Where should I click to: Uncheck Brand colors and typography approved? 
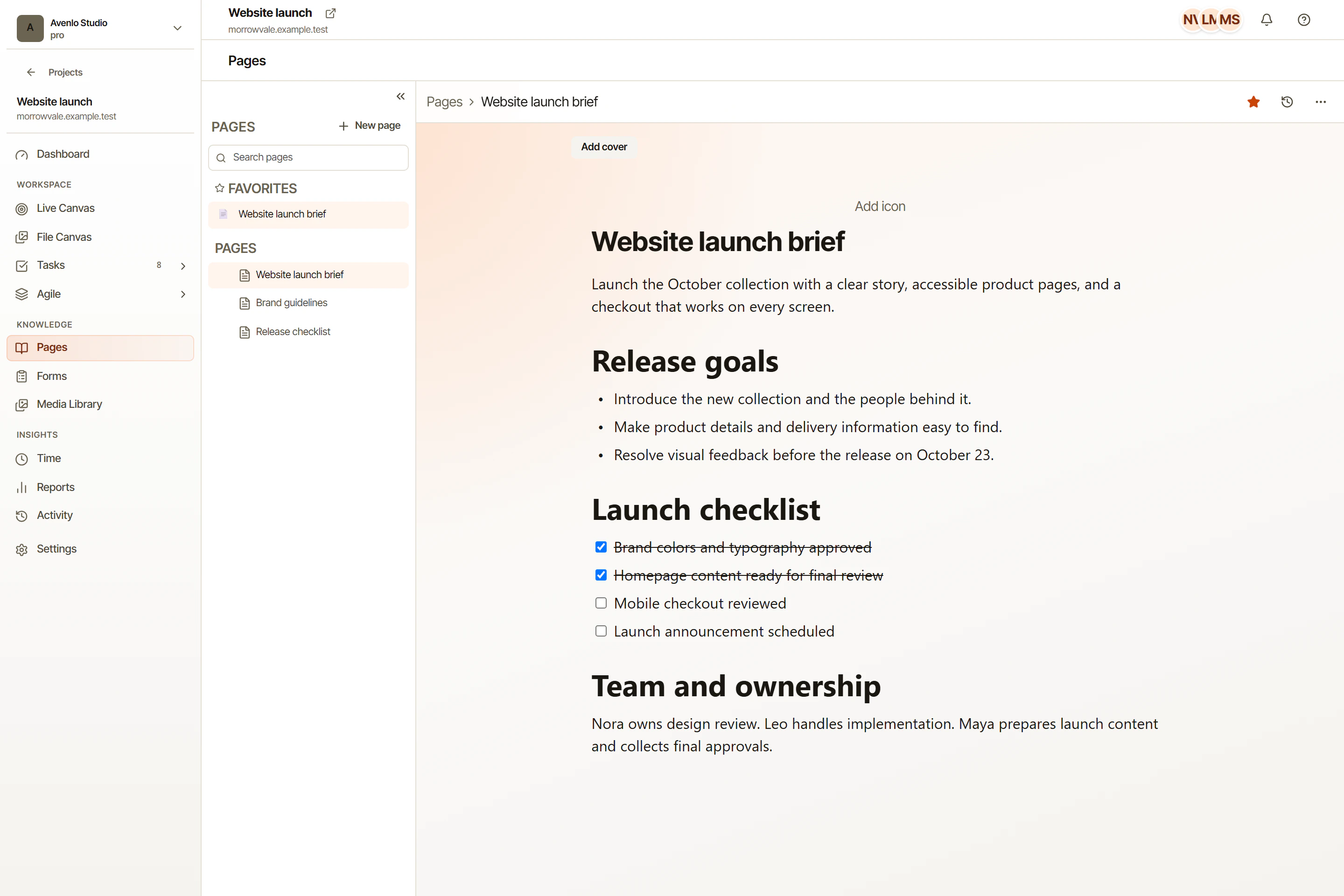(x=601, y=547)
